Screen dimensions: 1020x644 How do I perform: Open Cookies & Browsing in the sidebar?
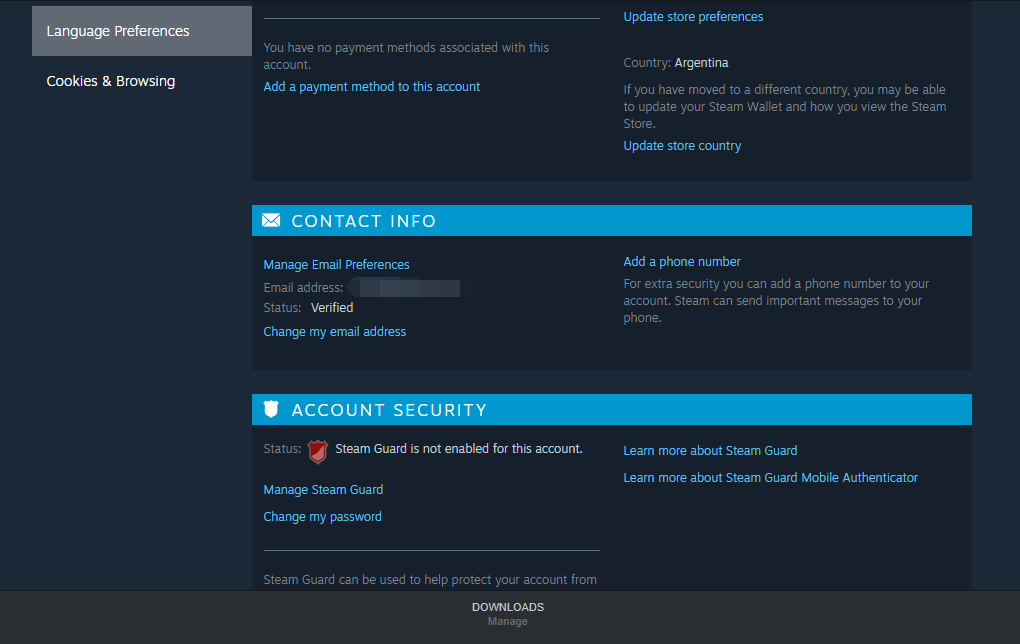(111, 81)
